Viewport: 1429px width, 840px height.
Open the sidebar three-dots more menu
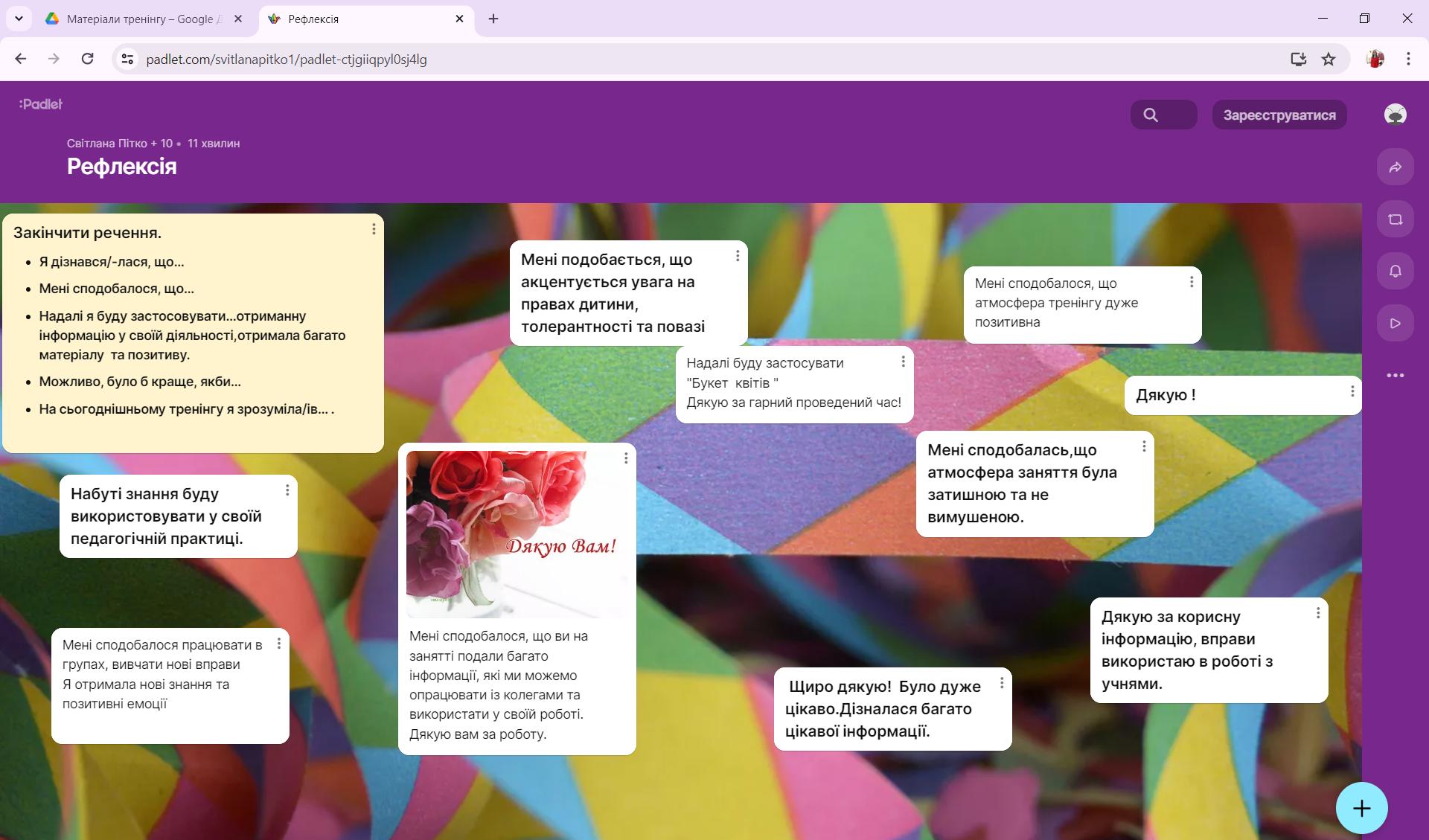click(1395, 376)
